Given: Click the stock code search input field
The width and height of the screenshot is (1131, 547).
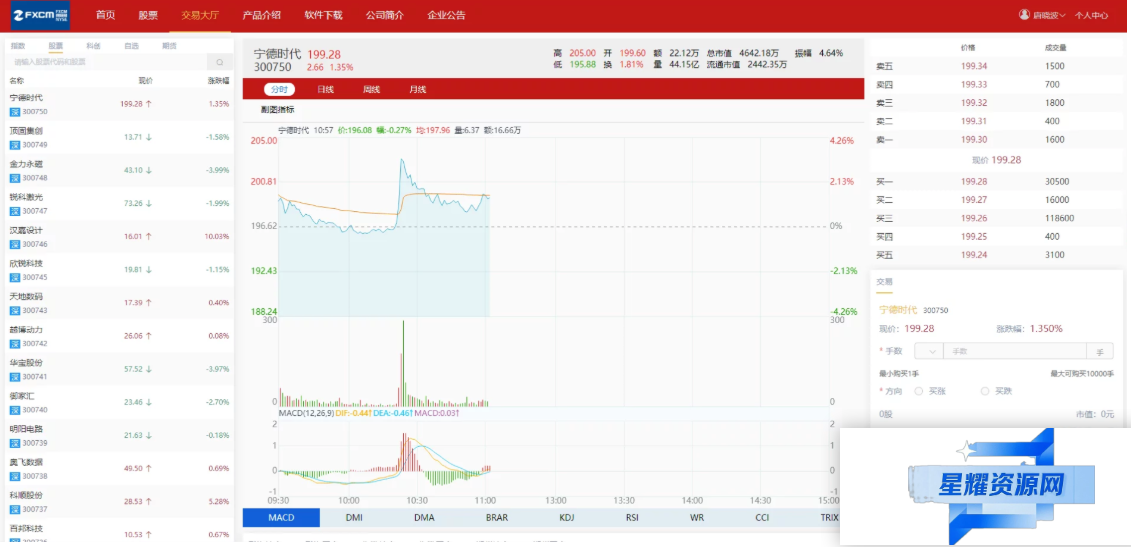Looking at the screenshot, I should 108,62.
